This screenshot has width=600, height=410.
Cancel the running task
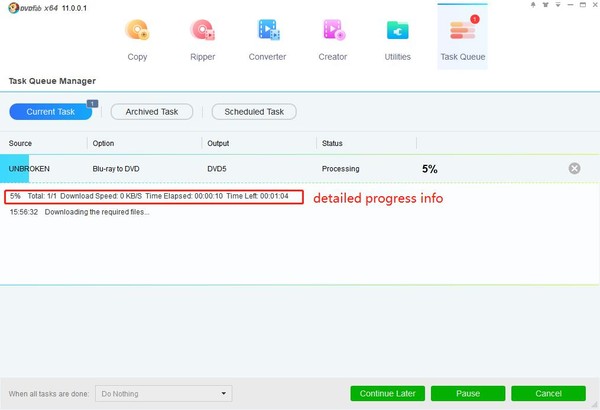click(x=548, y=394)
